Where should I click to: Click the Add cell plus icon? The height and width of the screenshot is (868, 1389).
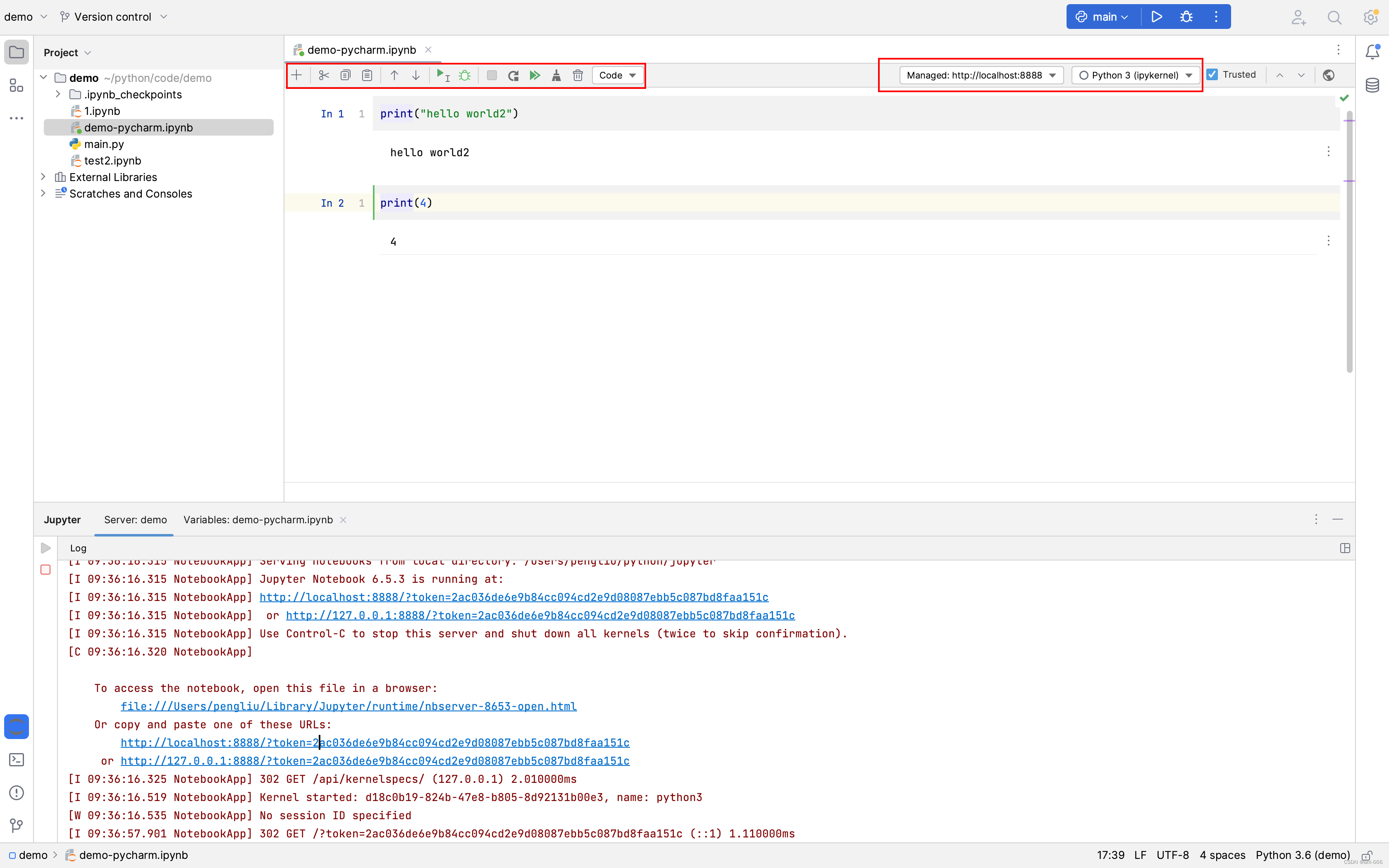[x=297, y=75]
